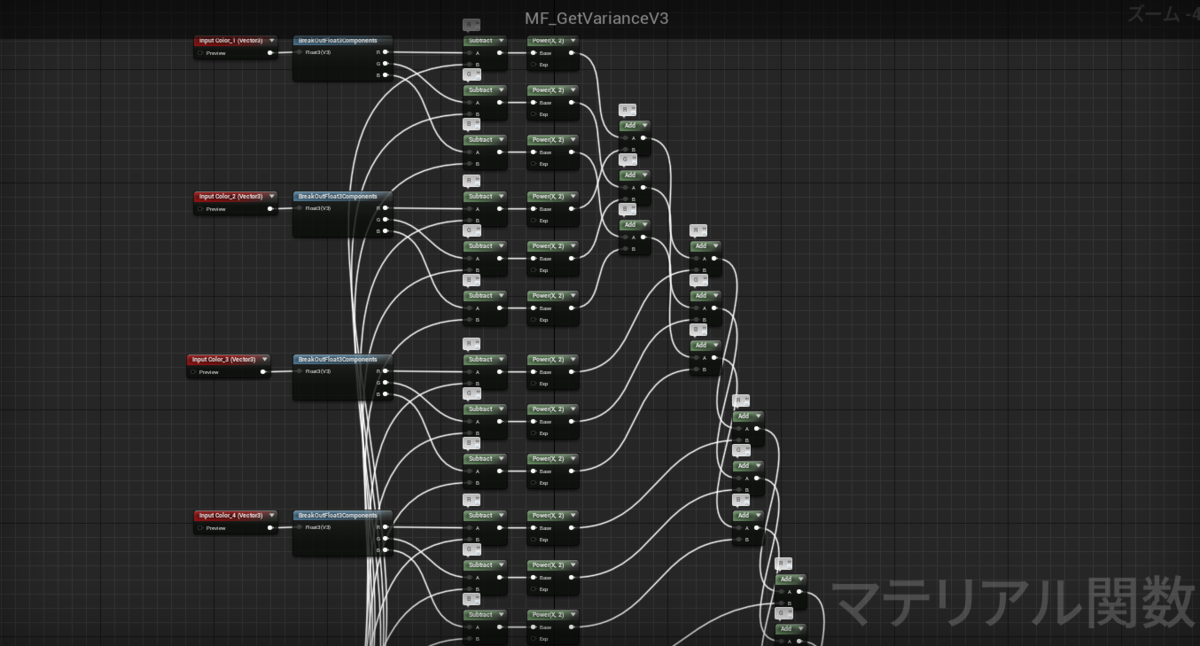Collapse Subtract node fed by Input Color_1's R channel

[501, 41]
